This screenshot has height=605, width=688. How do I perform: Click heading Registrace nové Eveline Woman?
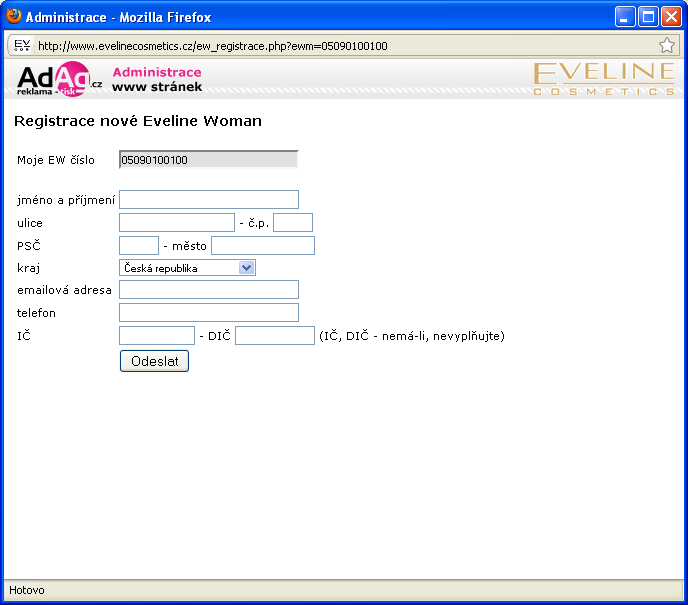(x=138, y=121)
